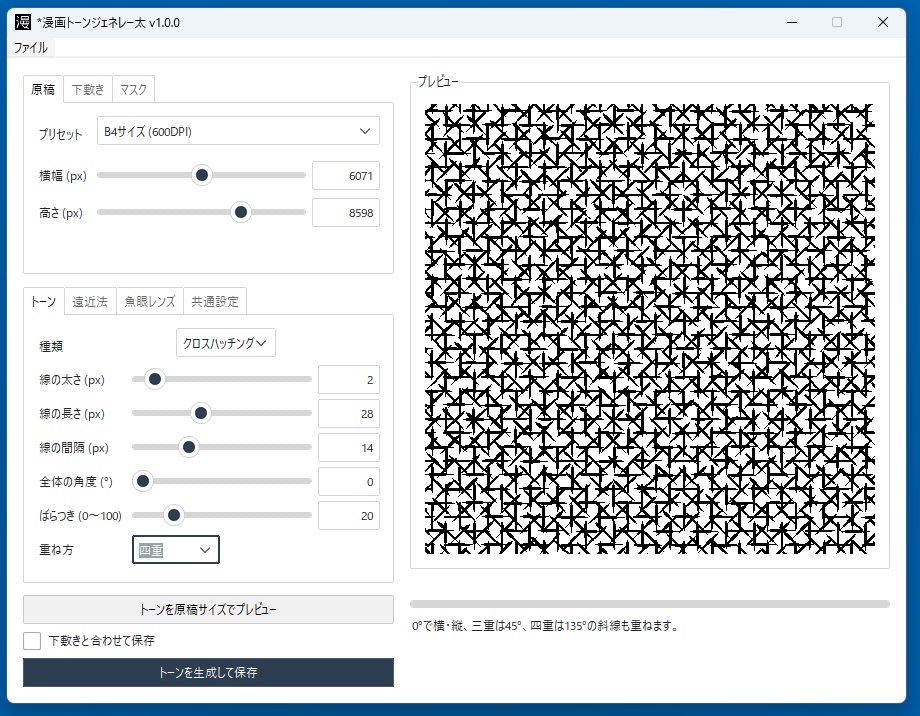Focus the 線の太さ value field

pyautogui.click(x=349, y=380)
